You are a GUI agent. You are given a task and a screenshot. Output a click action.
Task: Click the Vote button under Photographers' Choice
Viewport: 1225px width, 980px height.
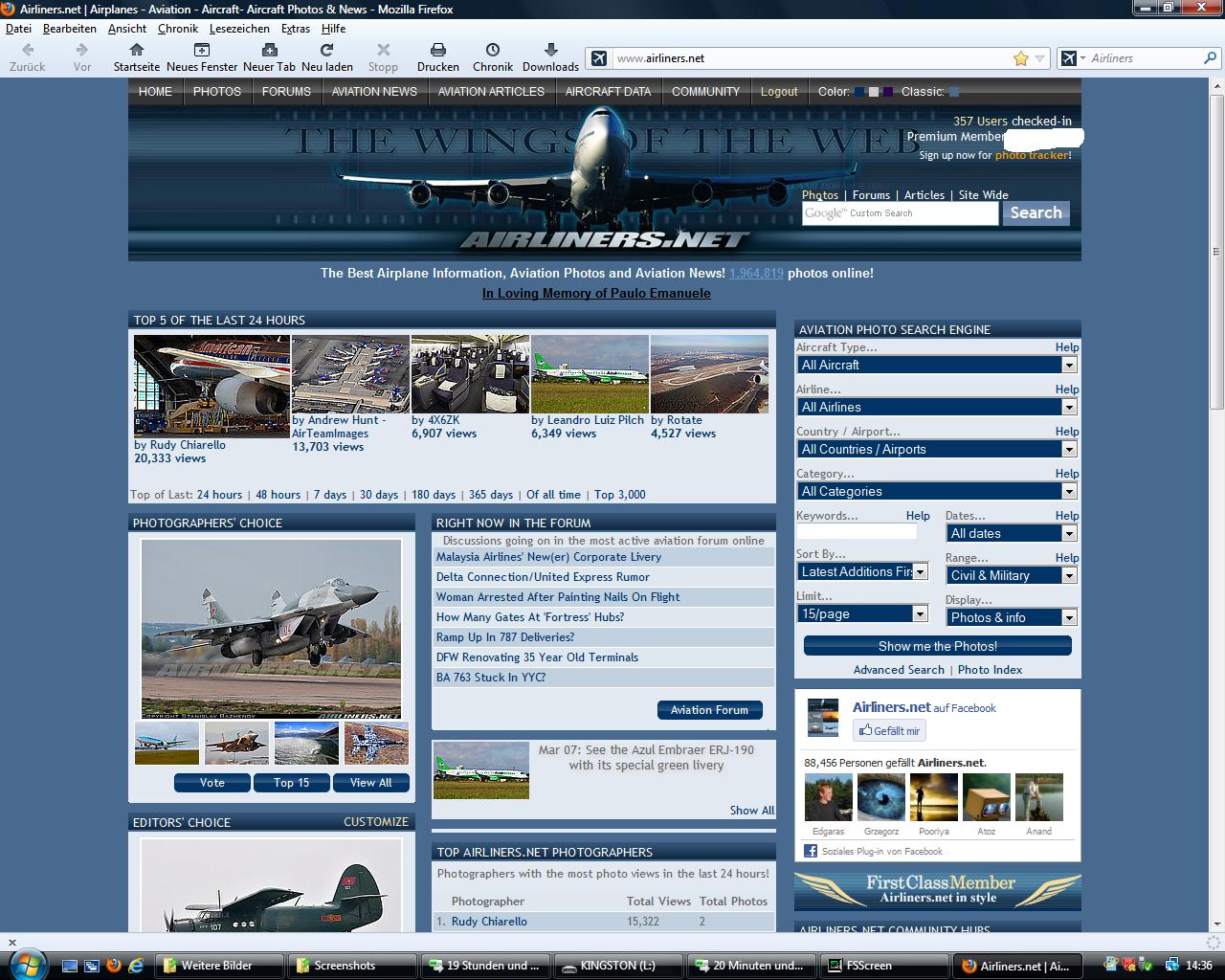212,783
